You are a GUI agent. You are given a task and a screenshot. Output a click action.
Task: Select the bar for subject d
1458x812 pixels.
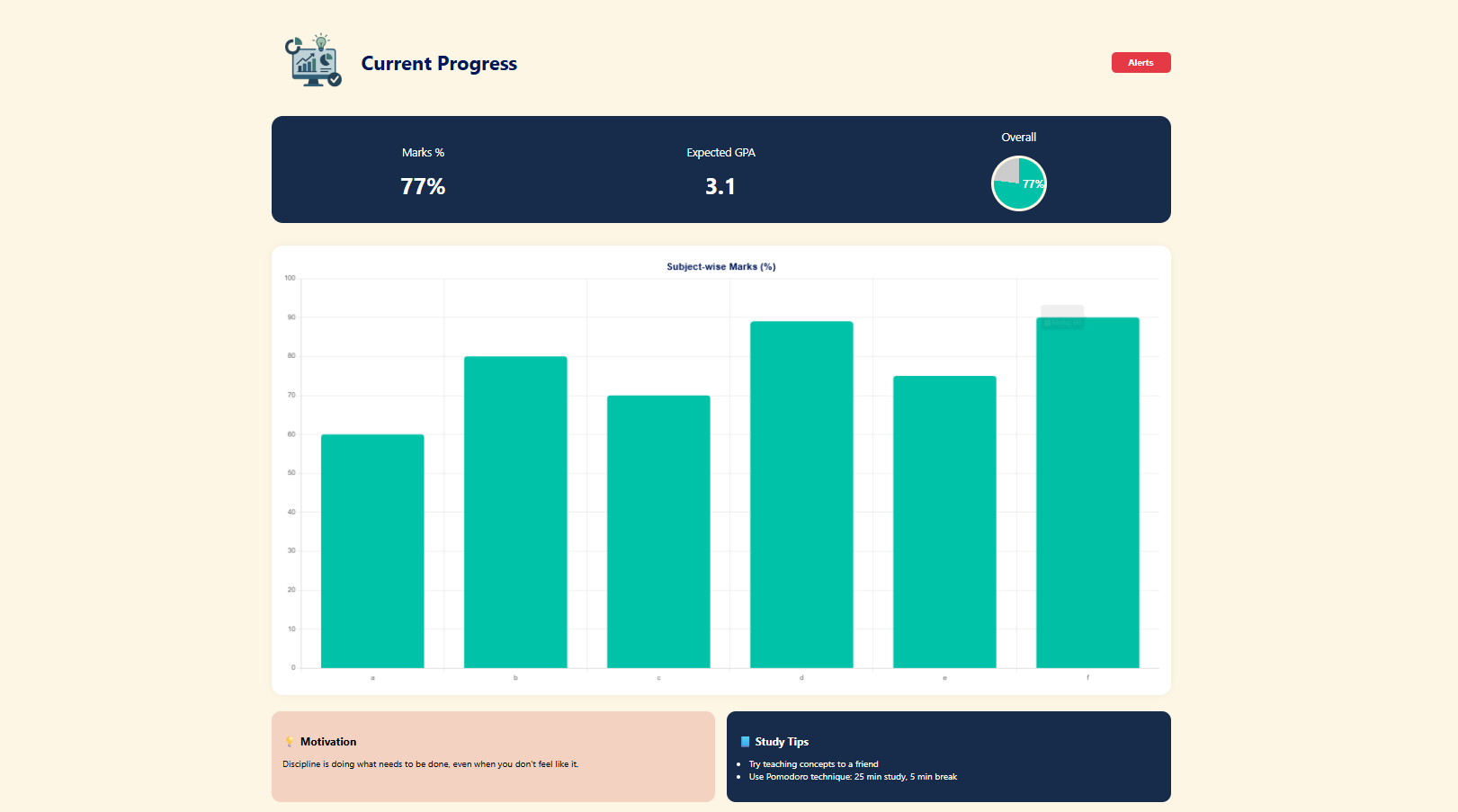tap(801, 495)
